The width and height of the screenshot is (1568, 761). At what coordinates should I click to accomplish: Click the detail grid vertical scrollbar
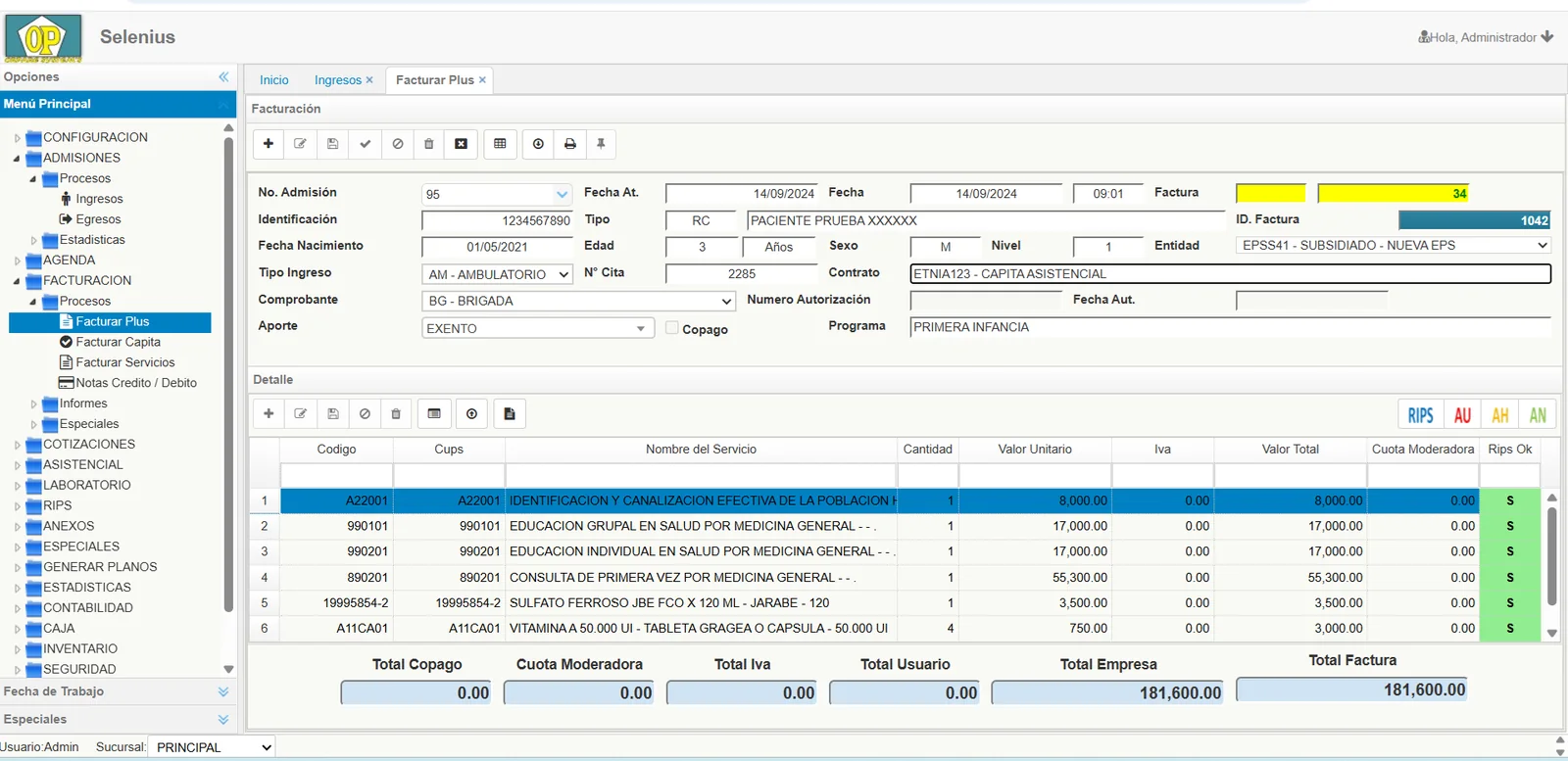[x=1552, y=556]
